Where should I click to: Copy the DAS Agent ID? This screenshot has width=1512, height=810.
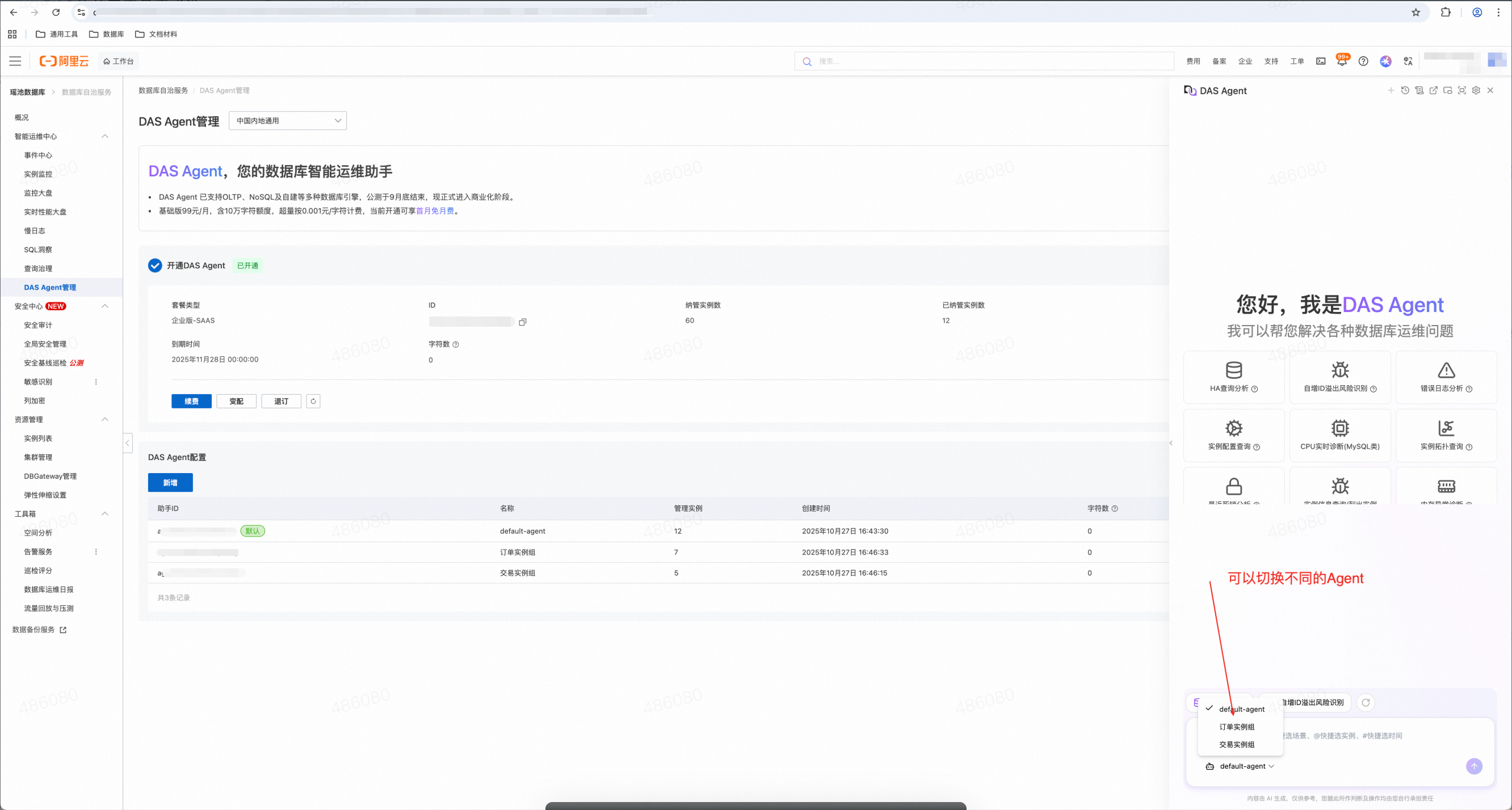click(522, 322)
